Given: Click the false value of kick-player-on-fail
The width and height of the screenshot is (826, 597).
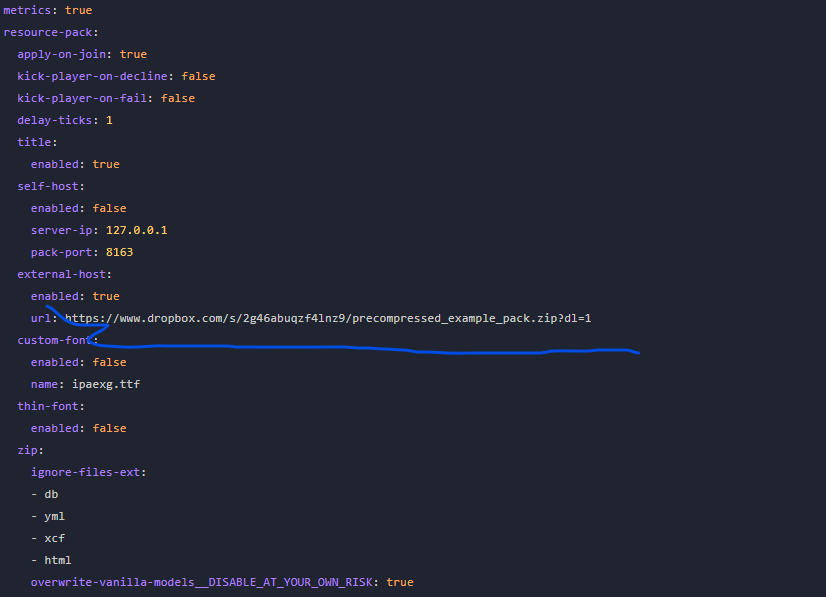Looking at the screenshot, I should tap(178, 99).
